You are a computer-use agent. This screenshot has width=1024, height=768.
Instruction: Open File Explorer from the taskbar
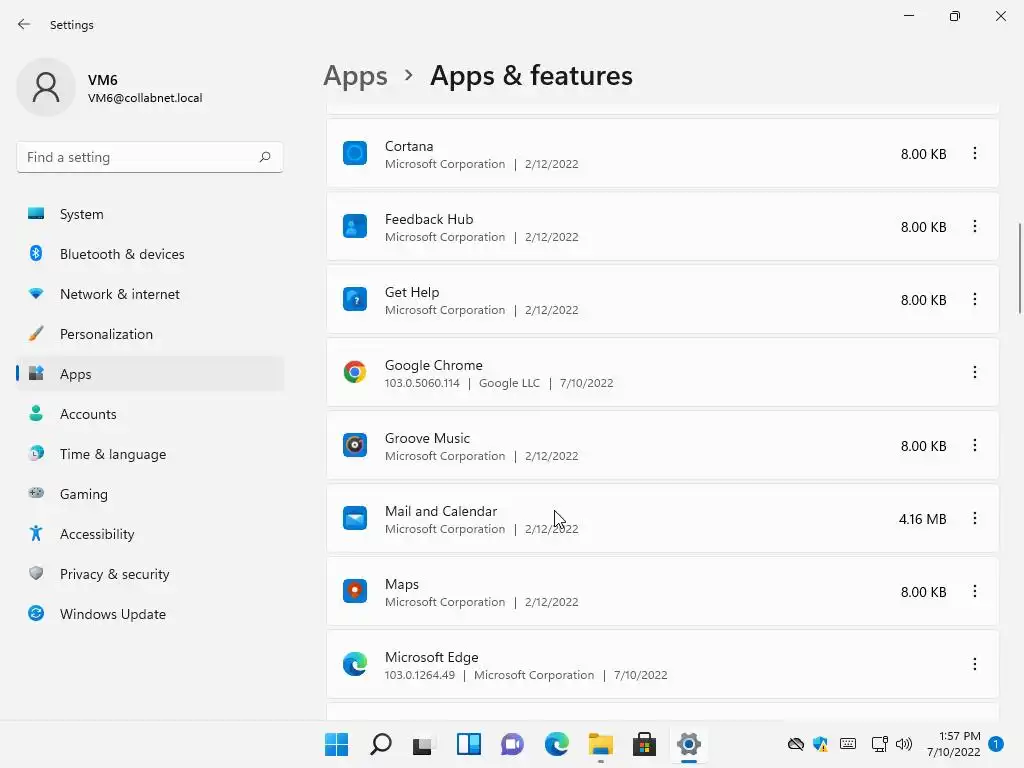point(600,744)
